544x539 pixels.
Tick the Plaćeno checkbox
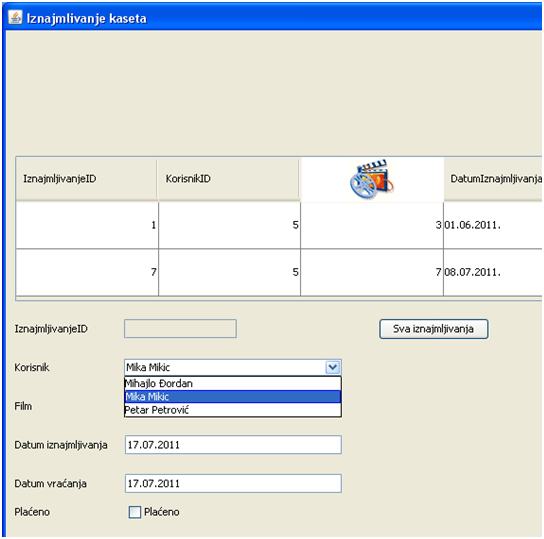click(135, 512)
